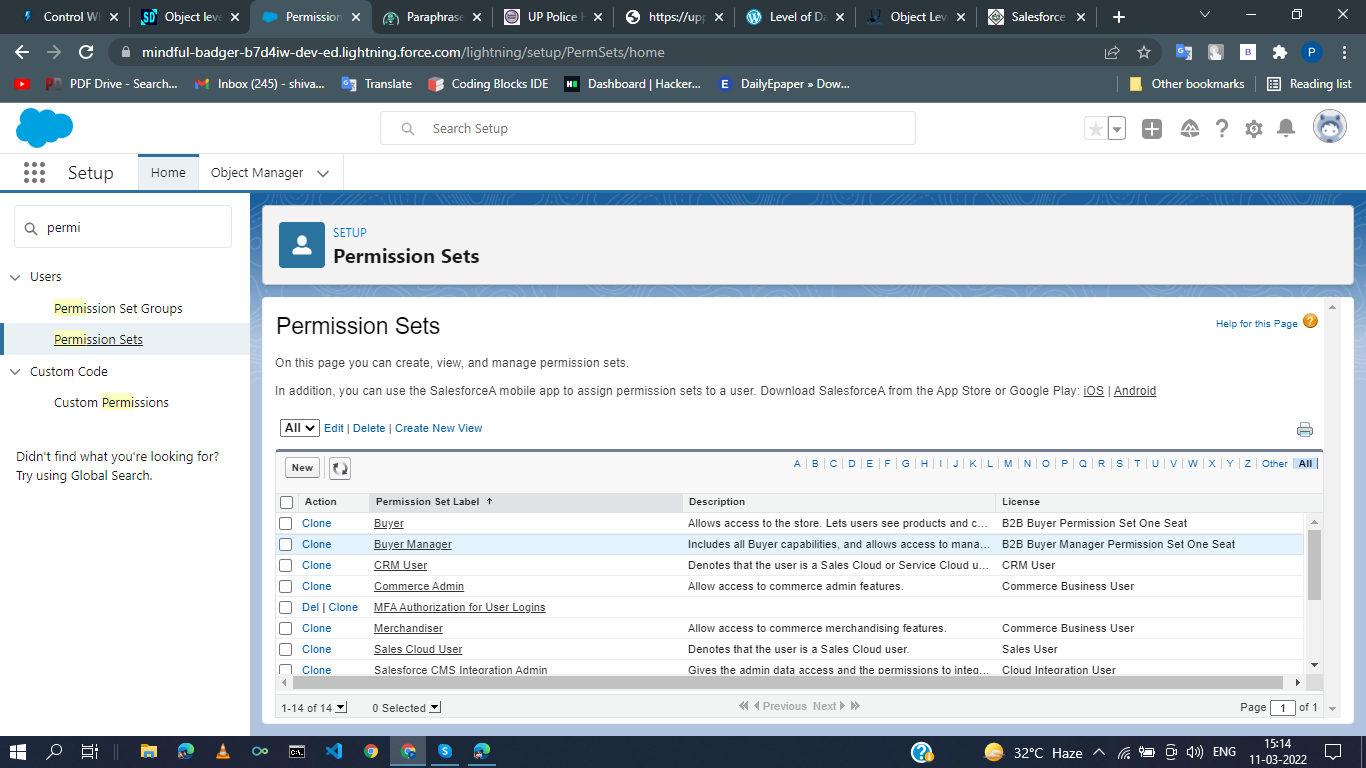Select Permission Set Groups in sidebar
This screenshot has width=1366, height=768.
(x=118, y=309)
